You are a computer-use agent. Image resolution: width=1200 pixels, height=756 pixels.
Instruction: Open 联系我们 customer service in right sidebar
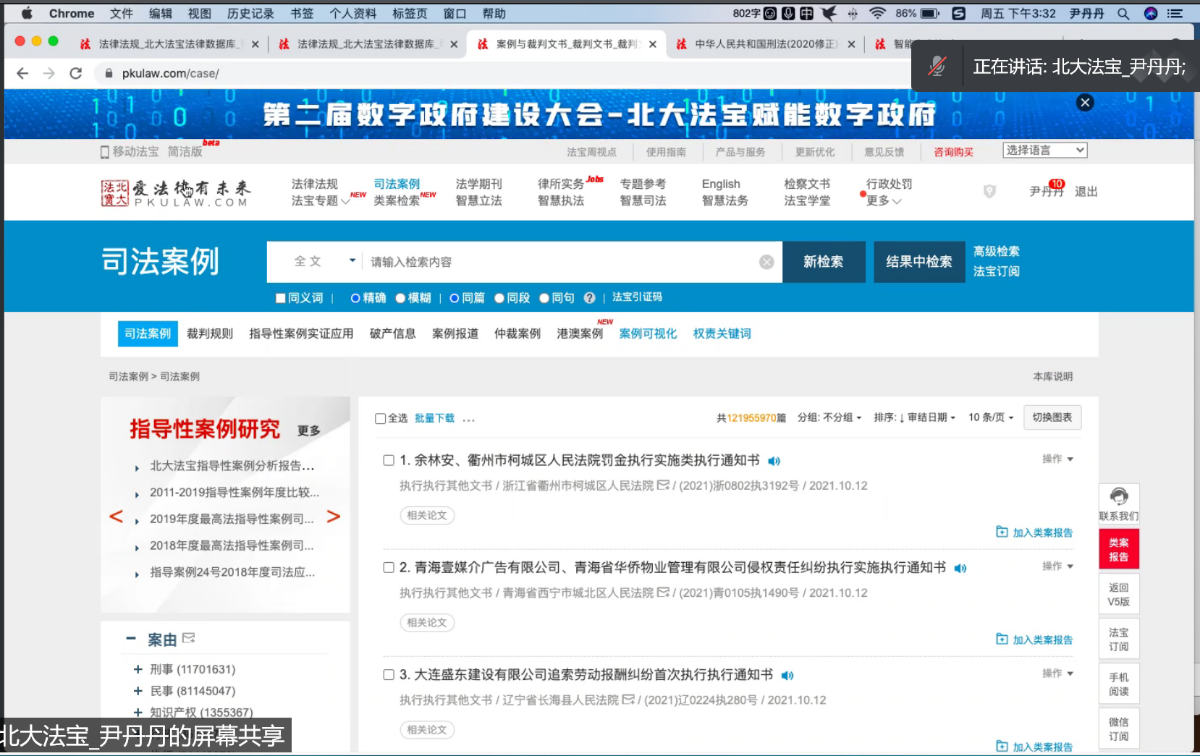(x=1119, y=505)
